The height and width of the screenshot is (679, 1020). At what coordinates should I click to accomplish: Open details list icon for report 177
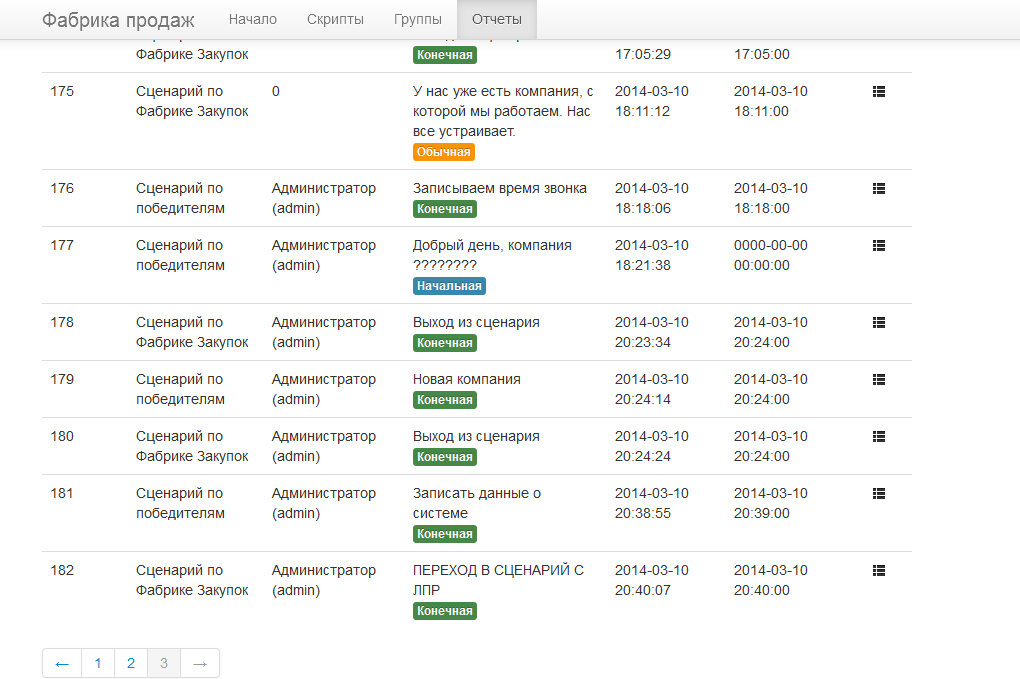click(878, 246)
